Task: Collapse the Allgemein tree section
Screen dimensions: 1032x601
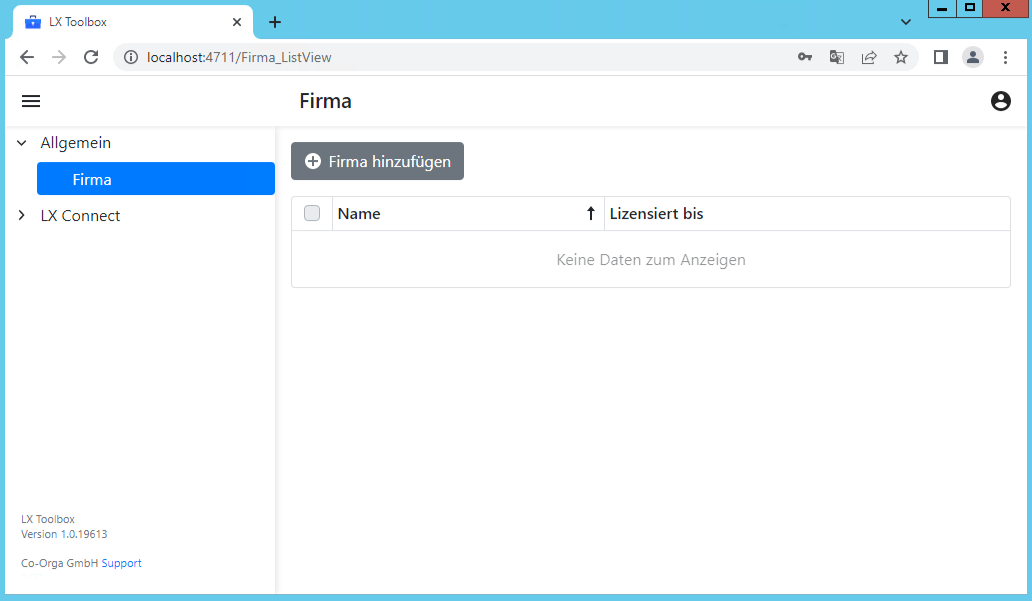Action: pyautogui.click(x=22, y=143)
